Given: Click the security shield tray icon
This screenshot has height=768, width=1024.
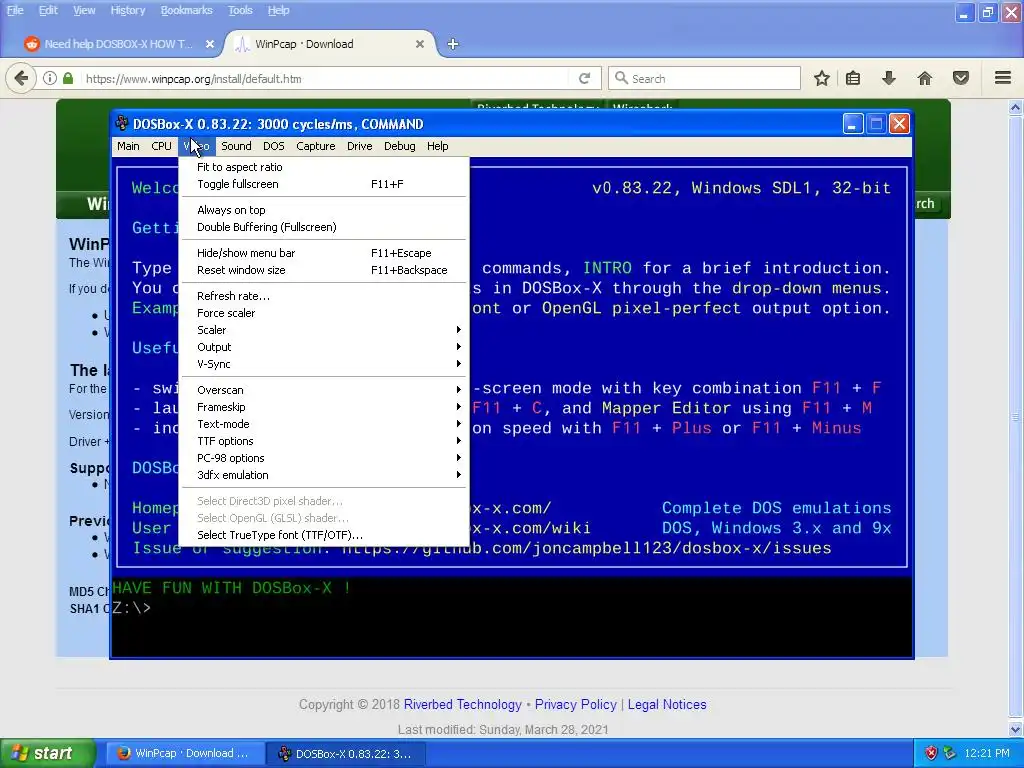Looking at the screenshot, I should 931,753.
